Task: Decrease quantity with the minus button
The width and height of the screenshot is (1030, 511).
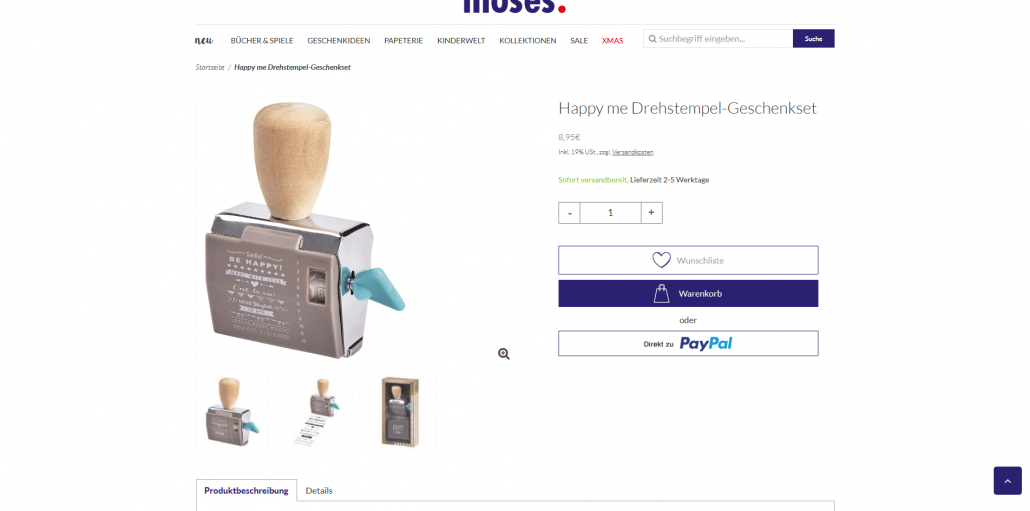Action: coord(570,213)
